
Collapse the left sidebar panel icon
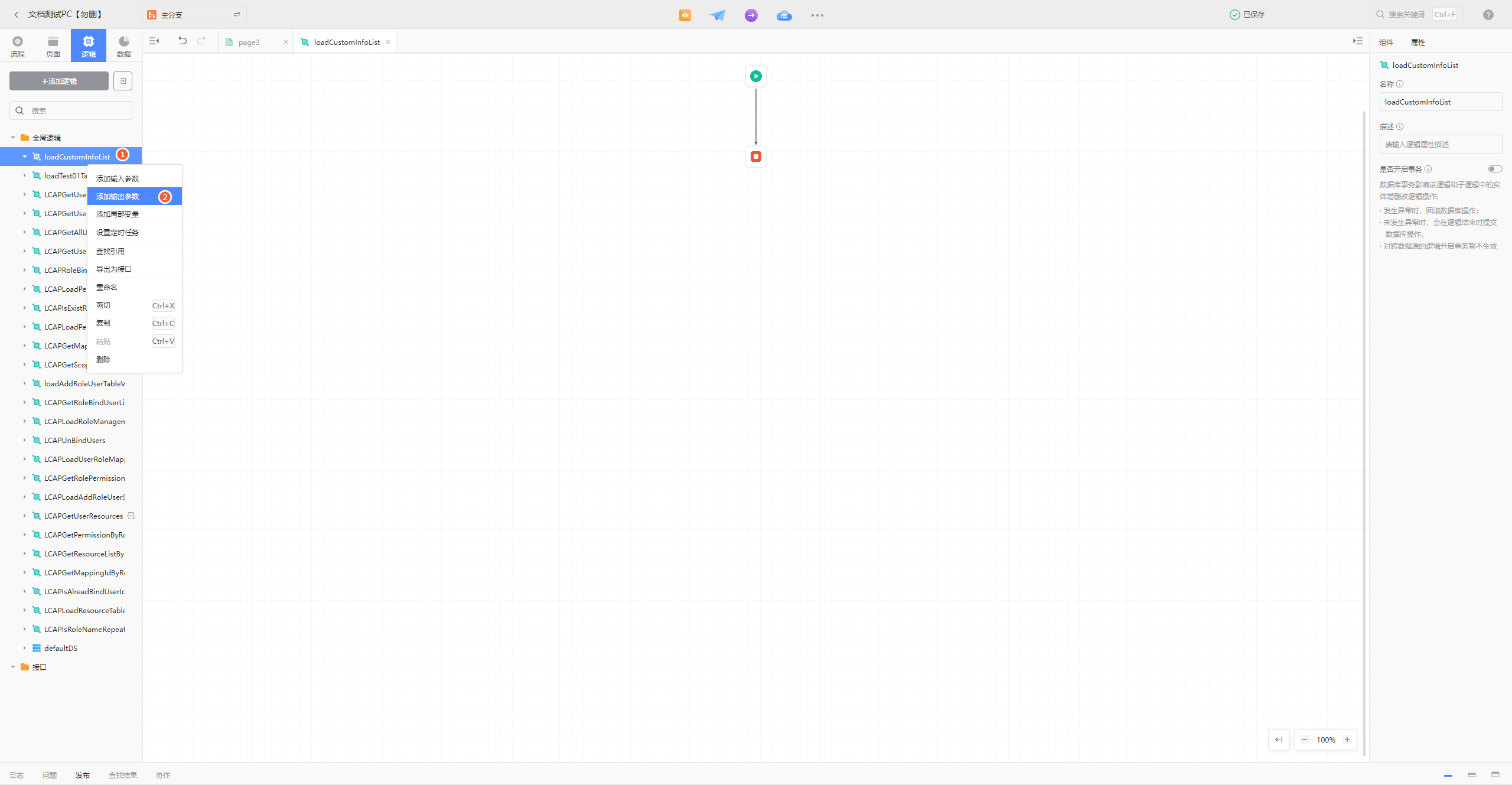click(x=154, y=41)
